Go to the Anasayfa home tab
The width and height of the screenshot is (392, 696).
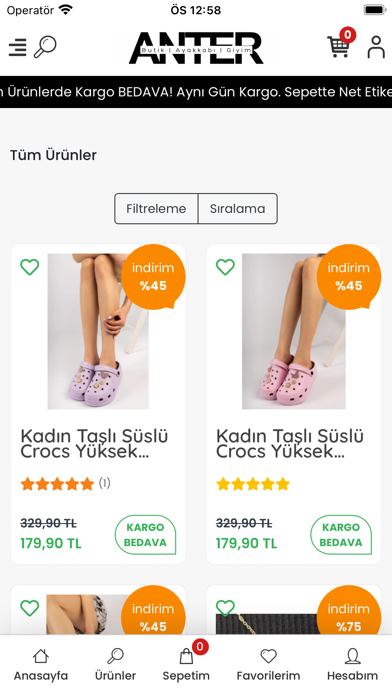[41, 665]
